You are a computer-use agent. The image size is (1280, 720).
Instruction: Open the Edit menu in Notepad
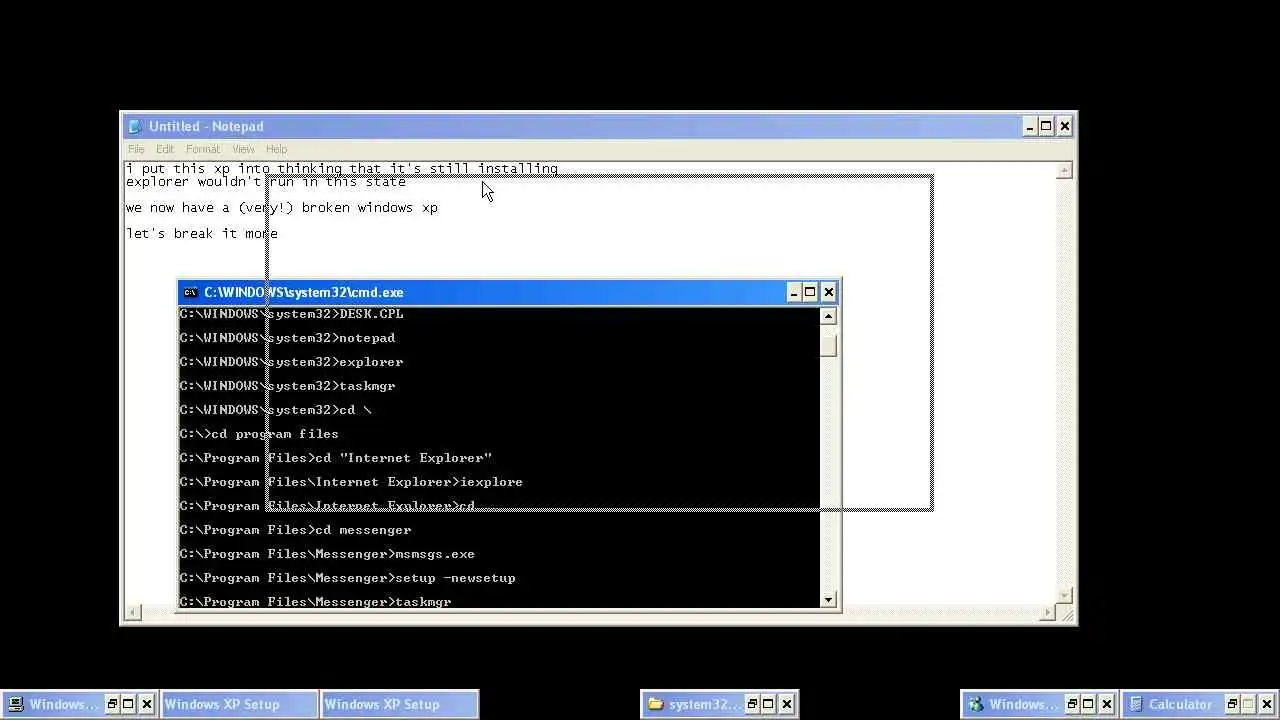coord(165,149)
